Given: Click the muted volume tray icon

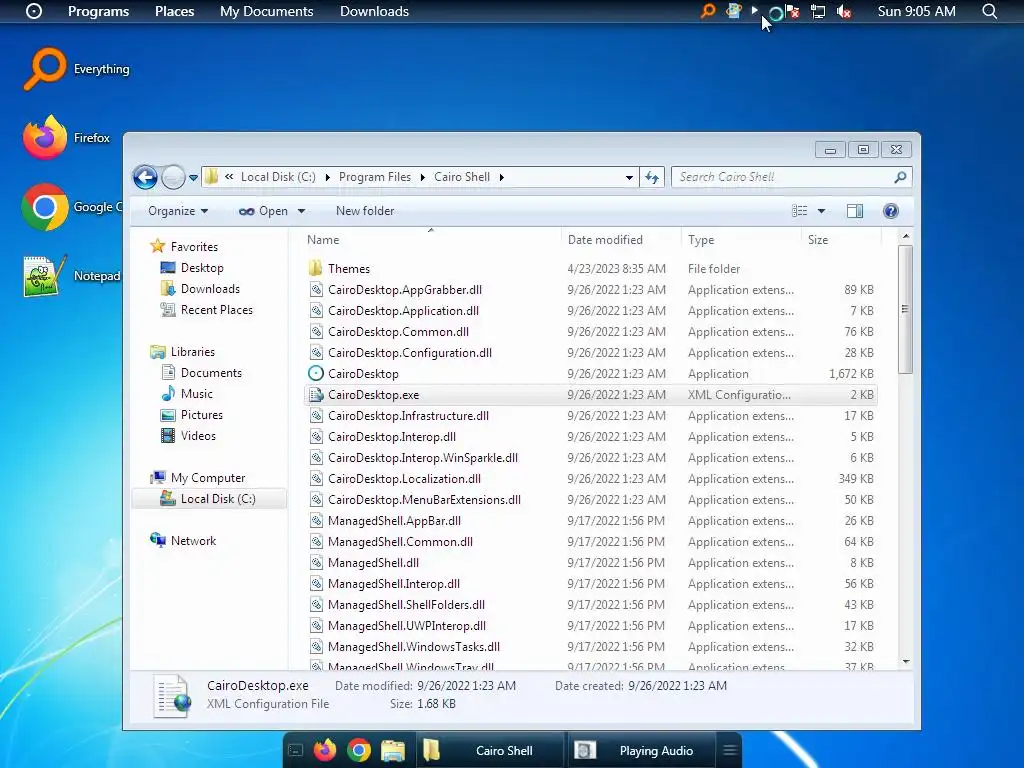Looking at the screenshot, I should click(x=844, y=11).
